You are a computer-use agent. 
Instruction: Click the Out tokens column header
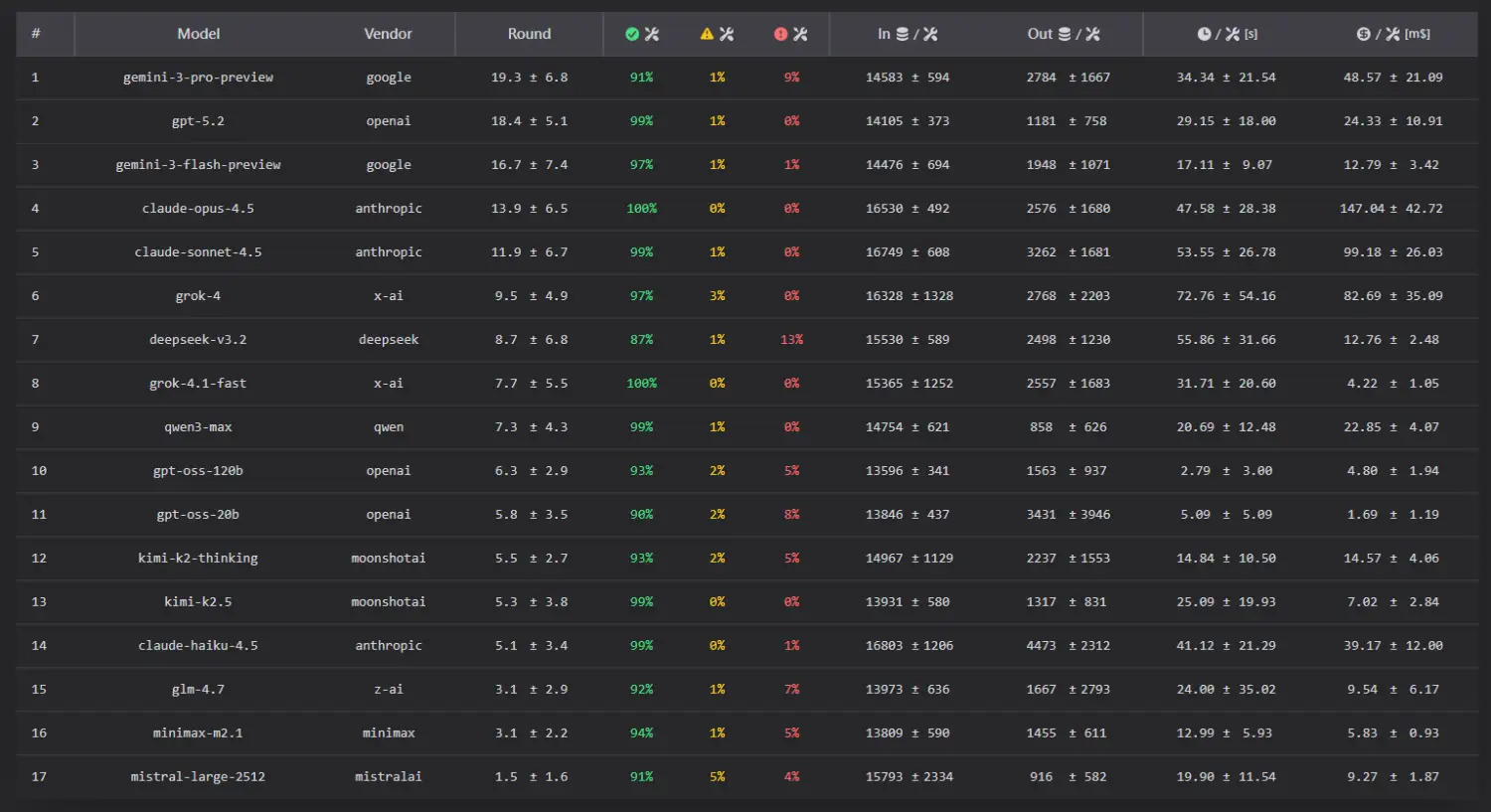point(1063,34)
